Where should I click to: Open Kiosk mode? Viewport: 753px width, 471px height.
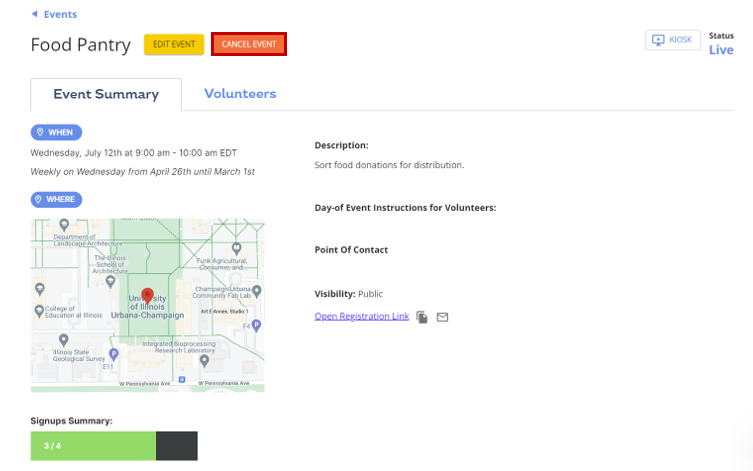pyautogui.click(x=672, y=40)
